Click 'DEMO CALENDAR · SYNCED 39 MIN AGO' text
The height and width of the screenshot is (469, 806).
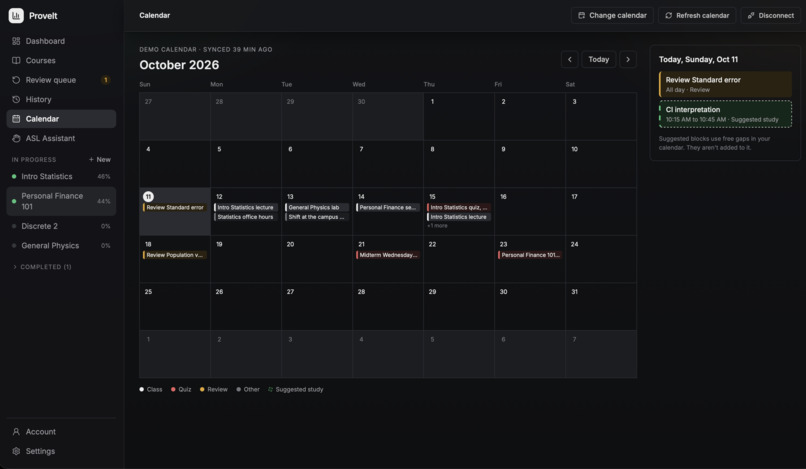click(206, 49)
